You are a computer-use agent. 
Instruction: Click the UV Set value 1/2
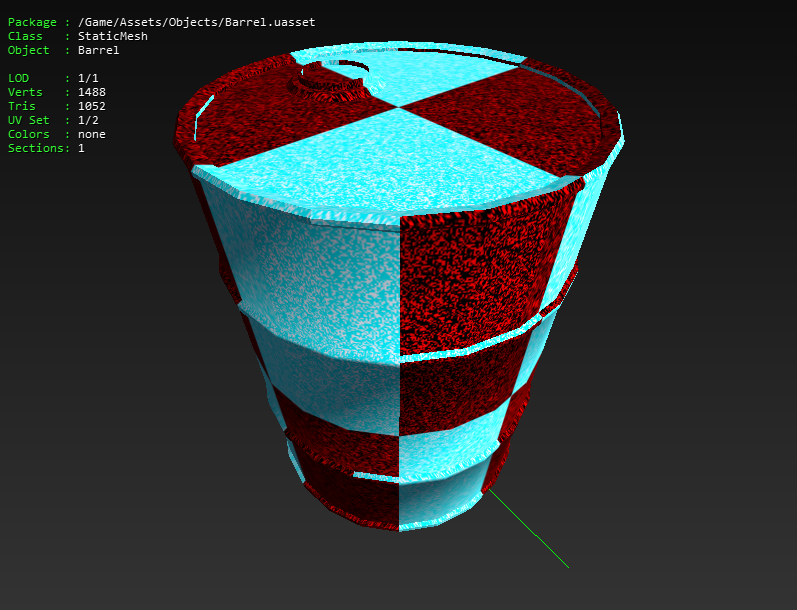(x=88, y=120)
